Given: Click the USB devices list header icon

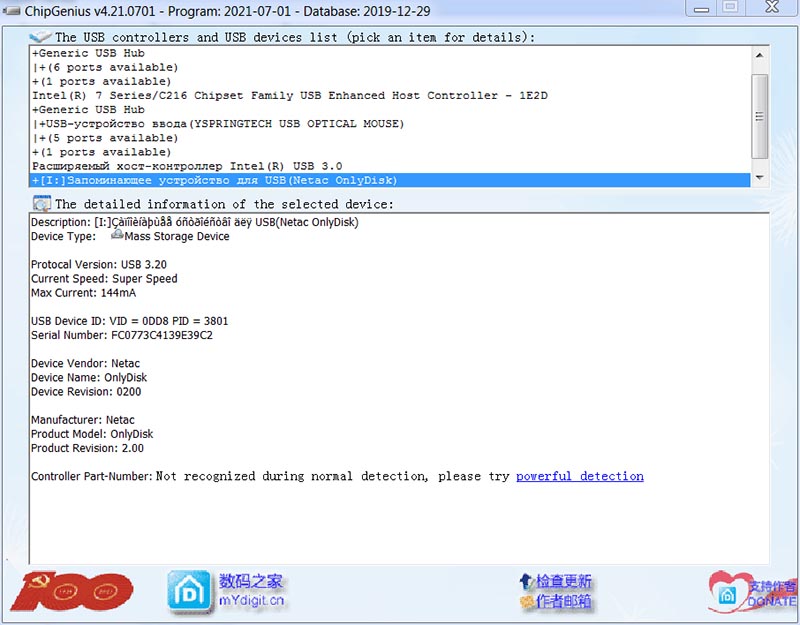Looking at the screenshot, I should tap(40, 37).
